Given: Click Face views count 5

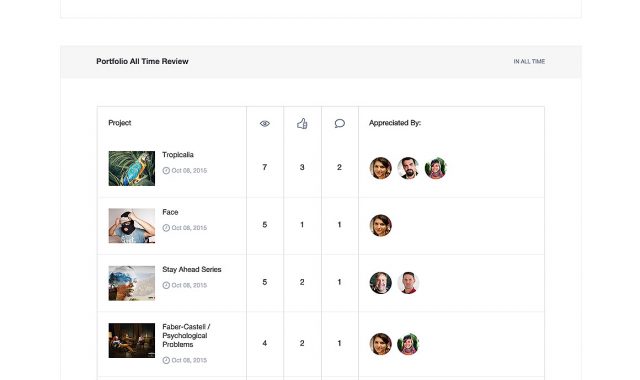Looking at the screenshot, I should click(264, 225).
